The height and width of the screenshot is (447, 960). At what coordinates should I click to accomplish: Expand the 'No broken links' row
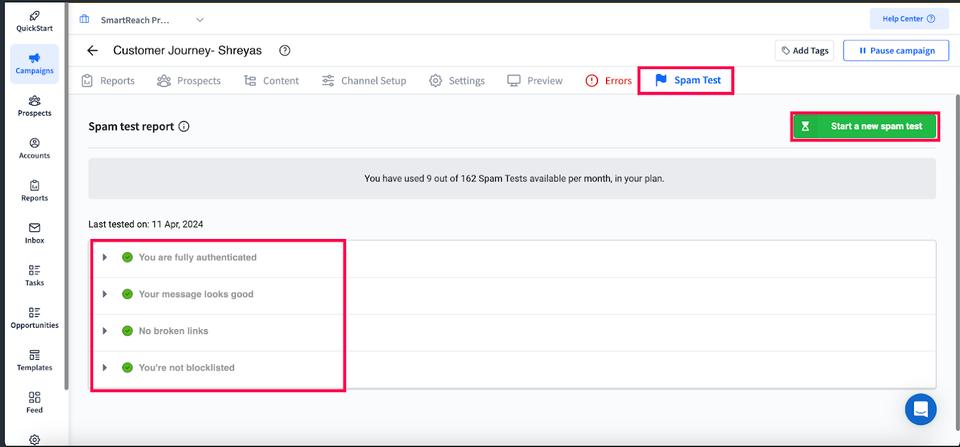click(x=105, y=331)
